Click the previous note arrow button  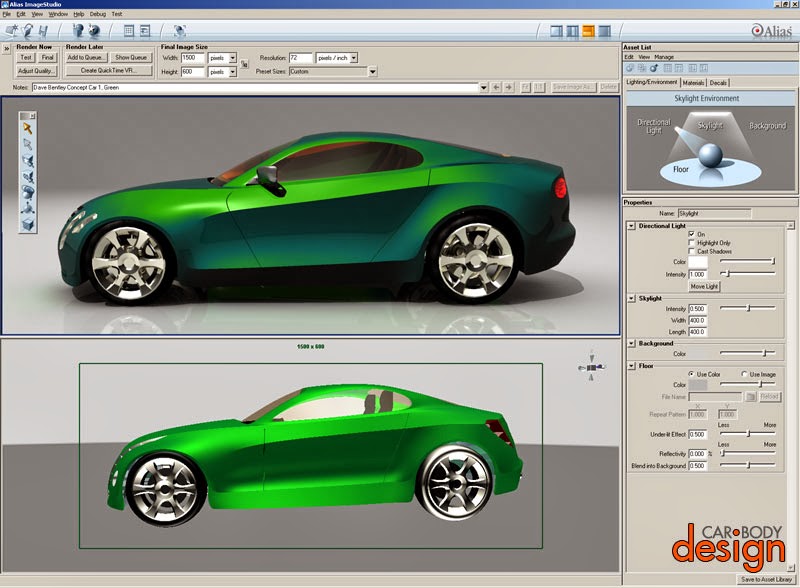pyautogui.click(x=496, y=87)
